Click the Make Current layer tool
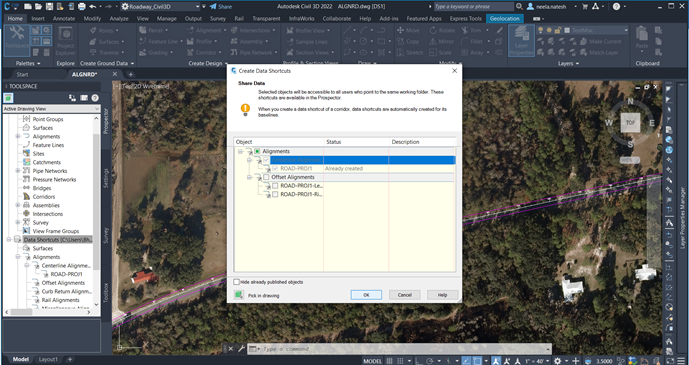689x365 pixels. point(601,41)
